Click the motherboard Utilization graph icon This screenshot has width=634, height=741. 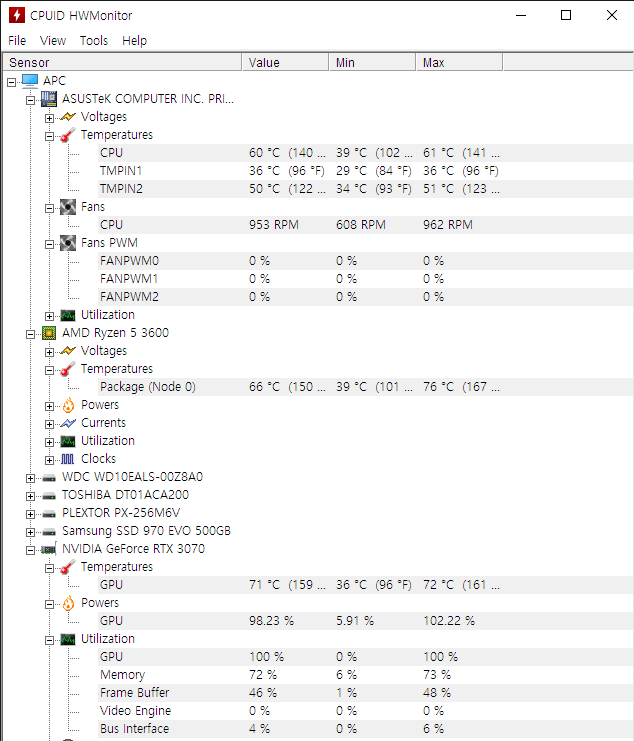(68, 315)
